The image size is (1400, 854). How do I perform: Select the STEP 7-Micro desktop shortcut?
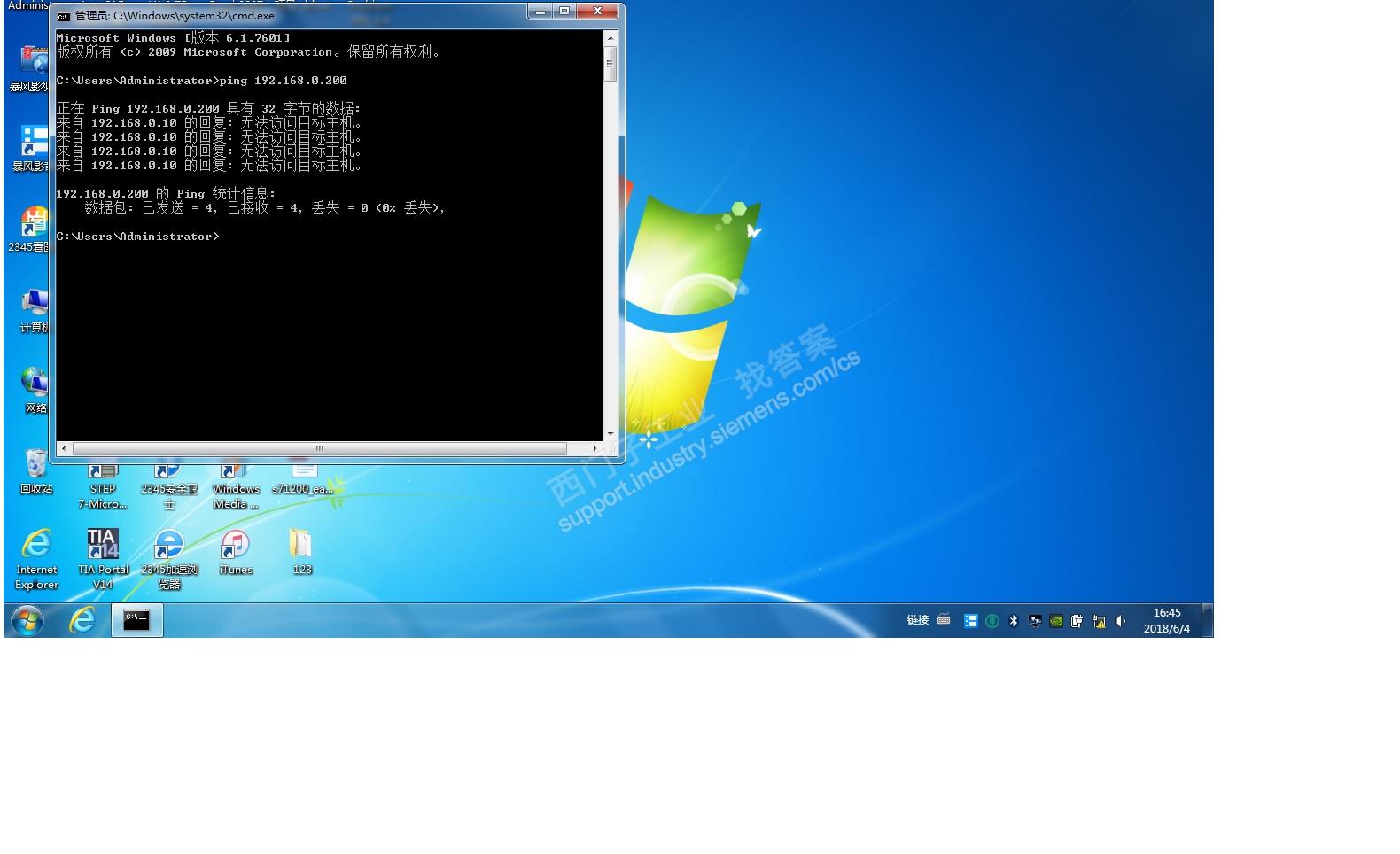point(103,487)
